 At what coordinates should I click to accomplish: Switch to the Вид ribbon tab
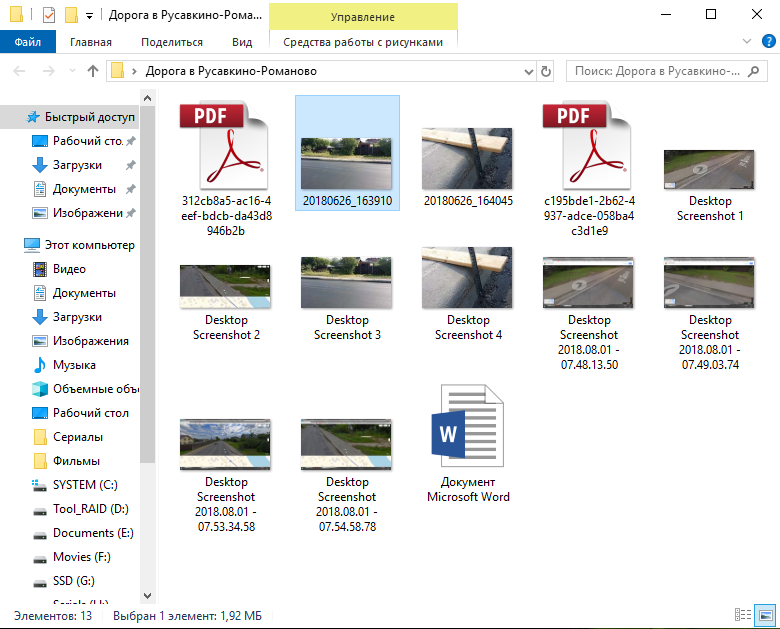click(242, 42)
